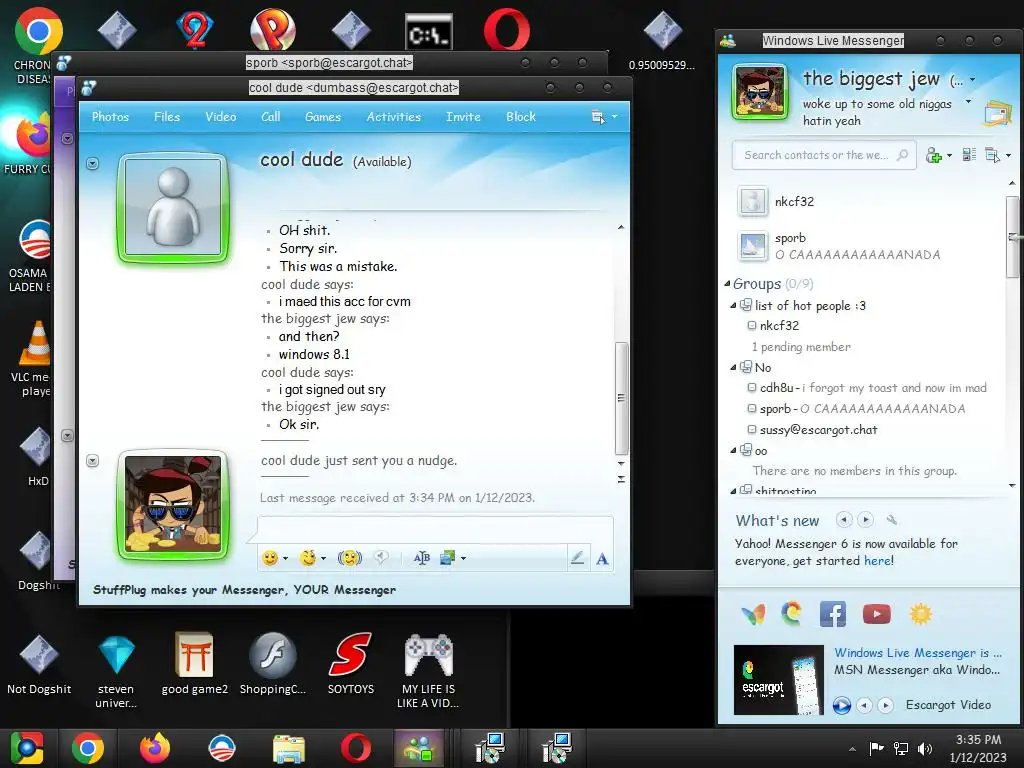Collapse the 'list of hot people :3' group

(733, 305)
